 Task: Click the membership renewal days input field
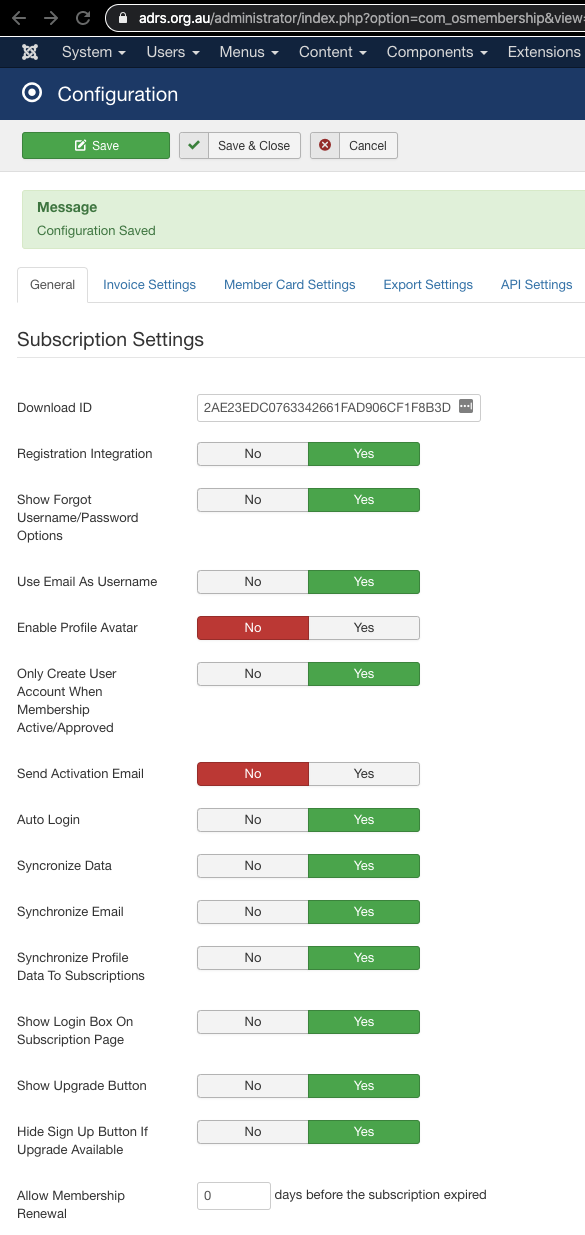tap(234, 1195)
